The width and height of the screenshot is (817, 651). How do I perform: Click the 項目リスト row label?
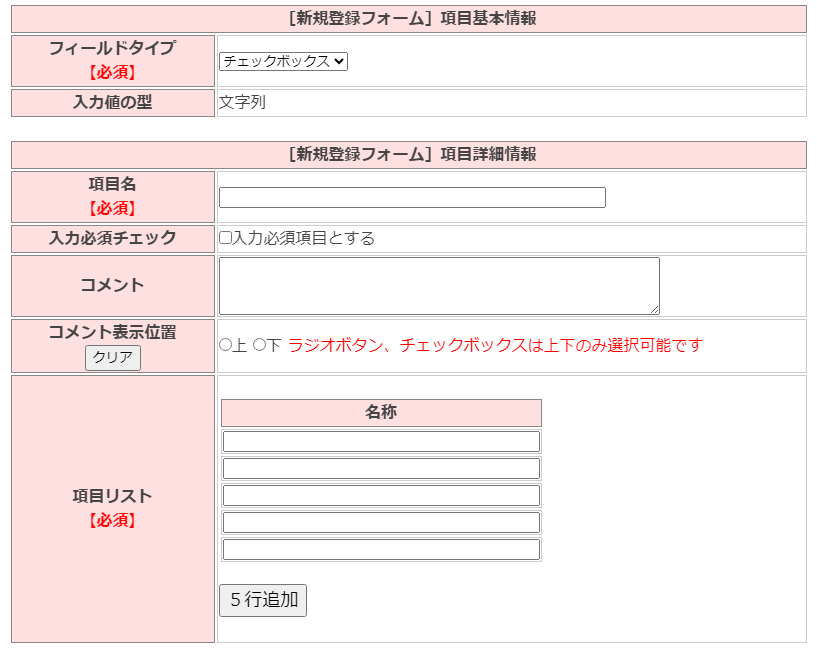[113, 496]
